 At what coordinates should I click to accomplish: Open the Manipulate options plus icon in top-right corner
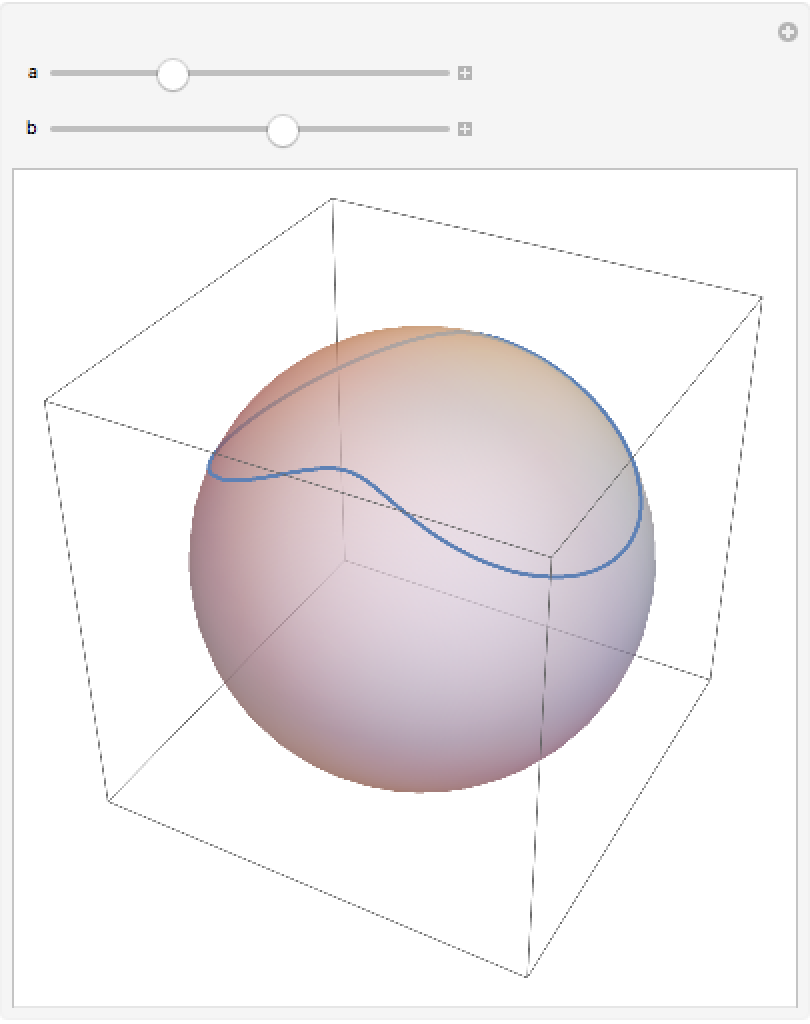coord(788,33)
